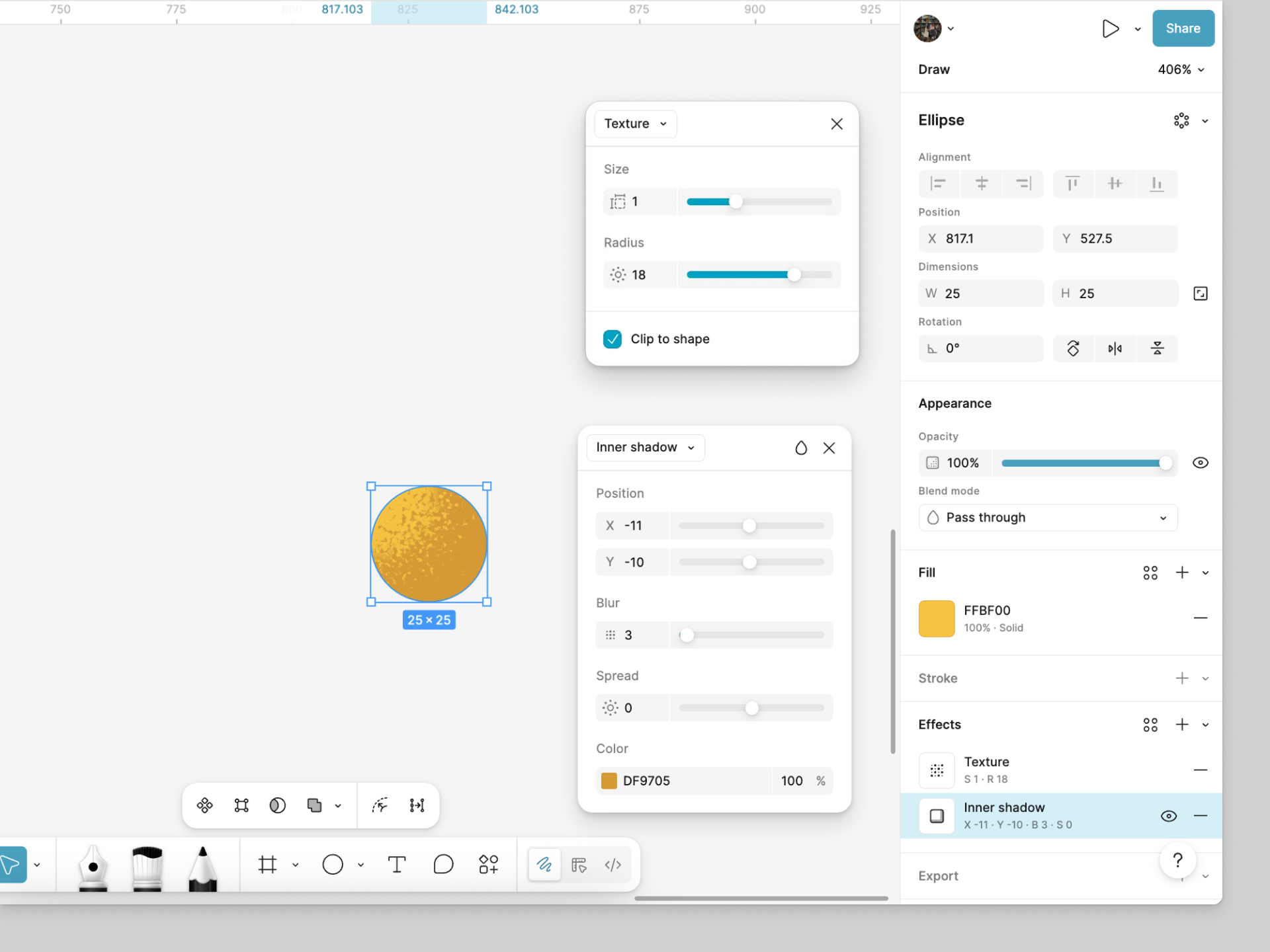Click the flip horizontal icon
Image resolution: width=1270 pixels, height=952 pixels.
coord(1115,348)
